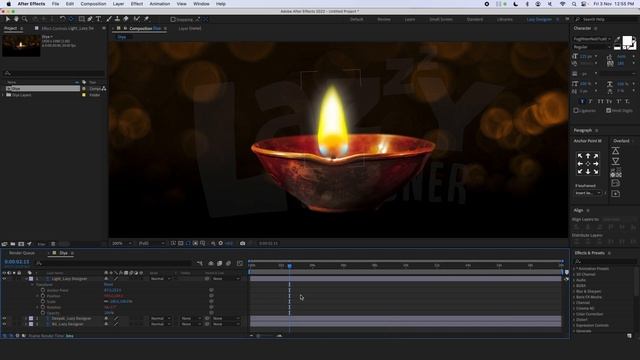Image resolution: width=640 pixels, height=360 pixels.
Task: Open the viewer magnification dropdown
Action: pos(122,243)
